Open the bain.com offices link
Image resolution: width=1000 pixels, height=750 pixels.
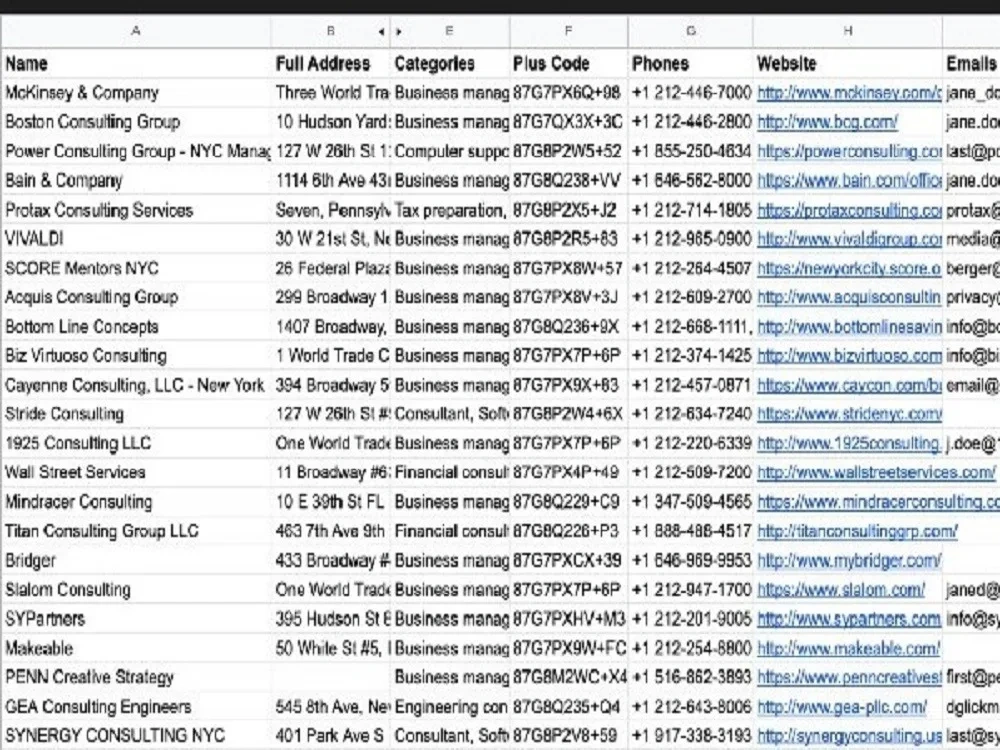(849, 180)
